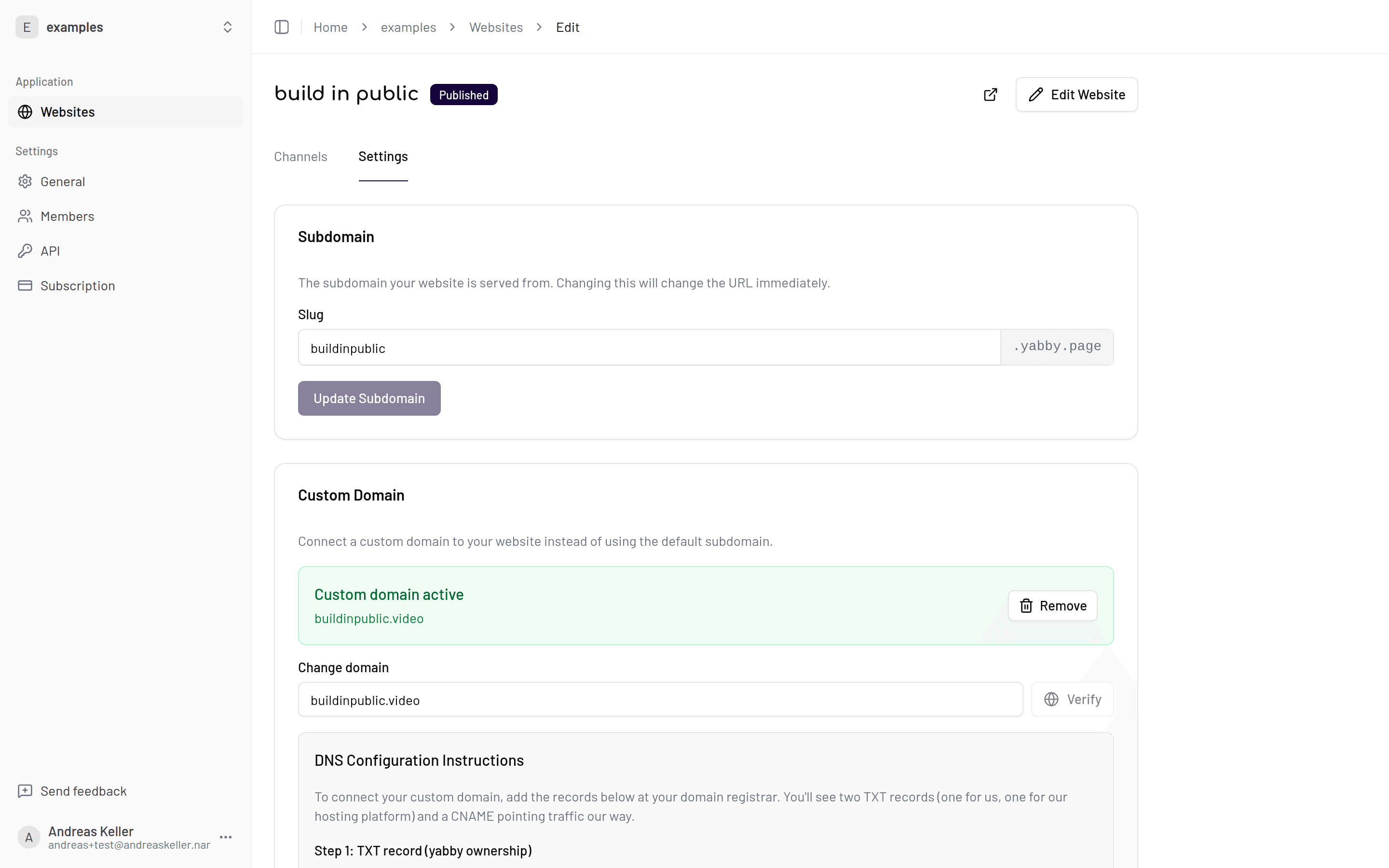1389x868 pixels.
Task: Select Websites in the sidebar
Action: click(125, 112)
